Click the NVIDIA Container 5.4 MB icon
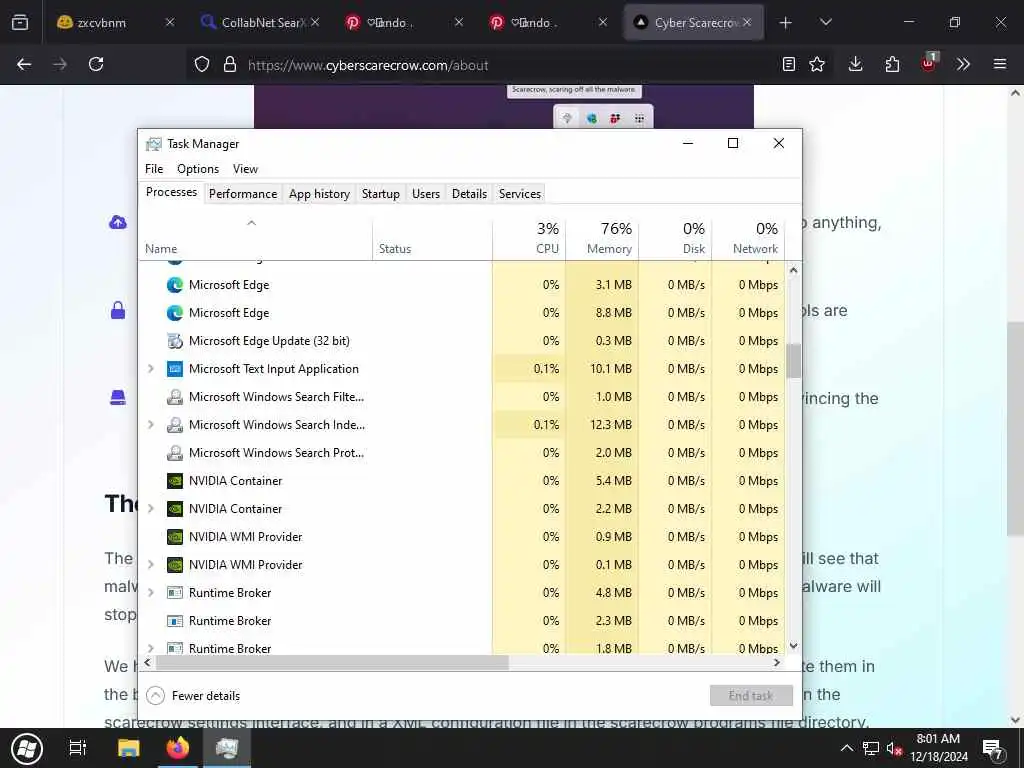Viewport: 1024px width, 768px height. 174,481
